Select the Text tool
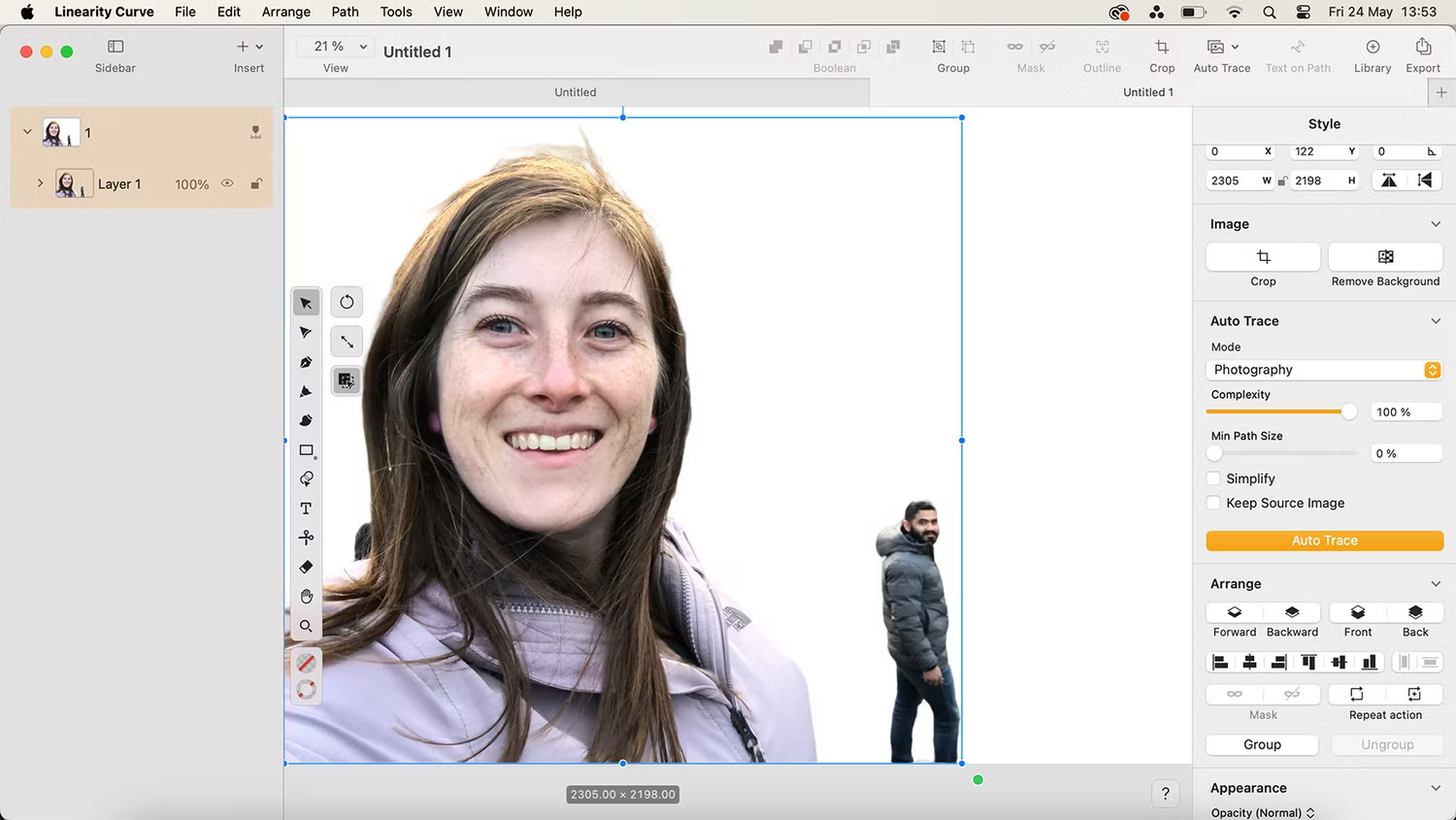 coord(306,508)
